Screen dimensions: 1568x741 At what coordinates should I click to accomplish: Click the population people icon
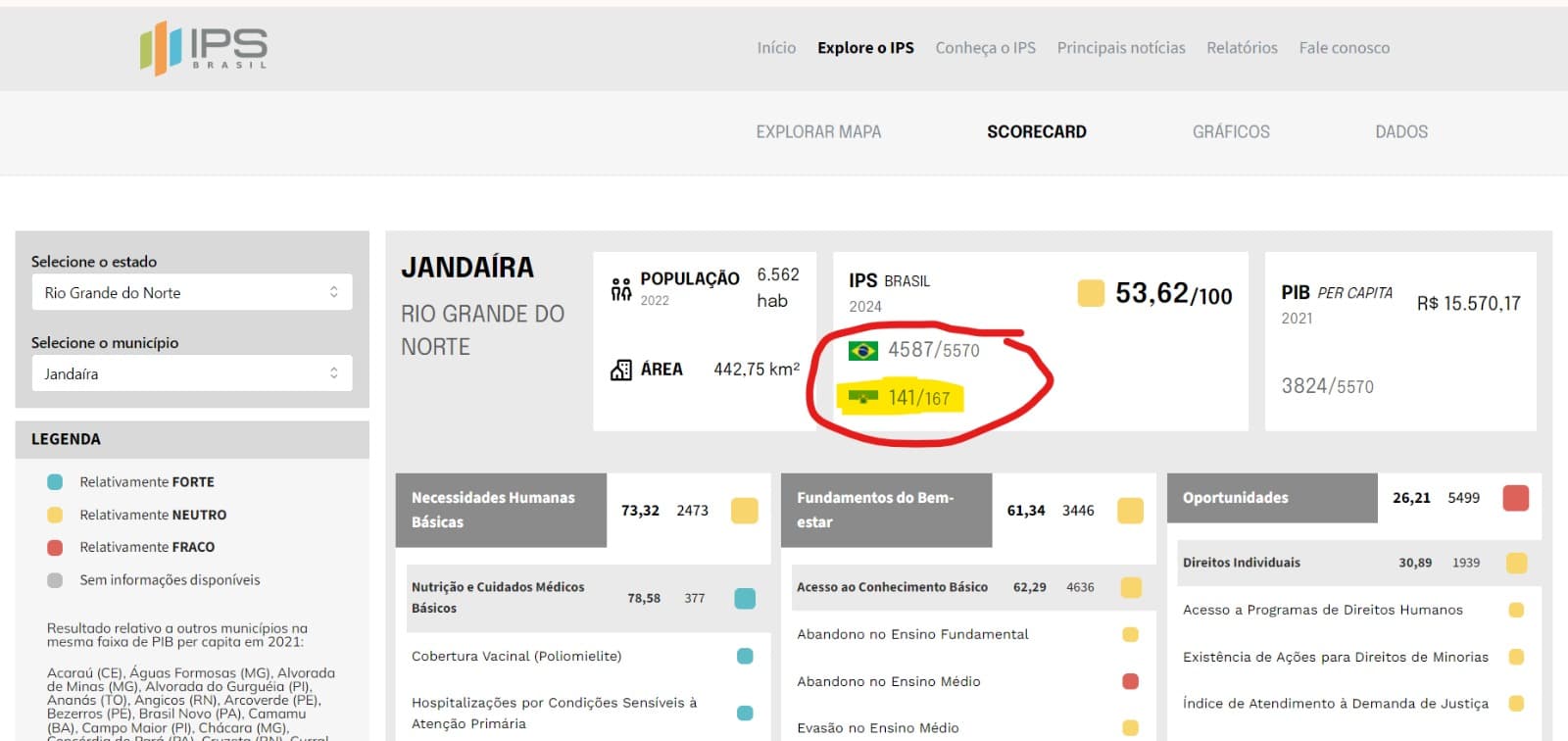click(x=621, y=289)
